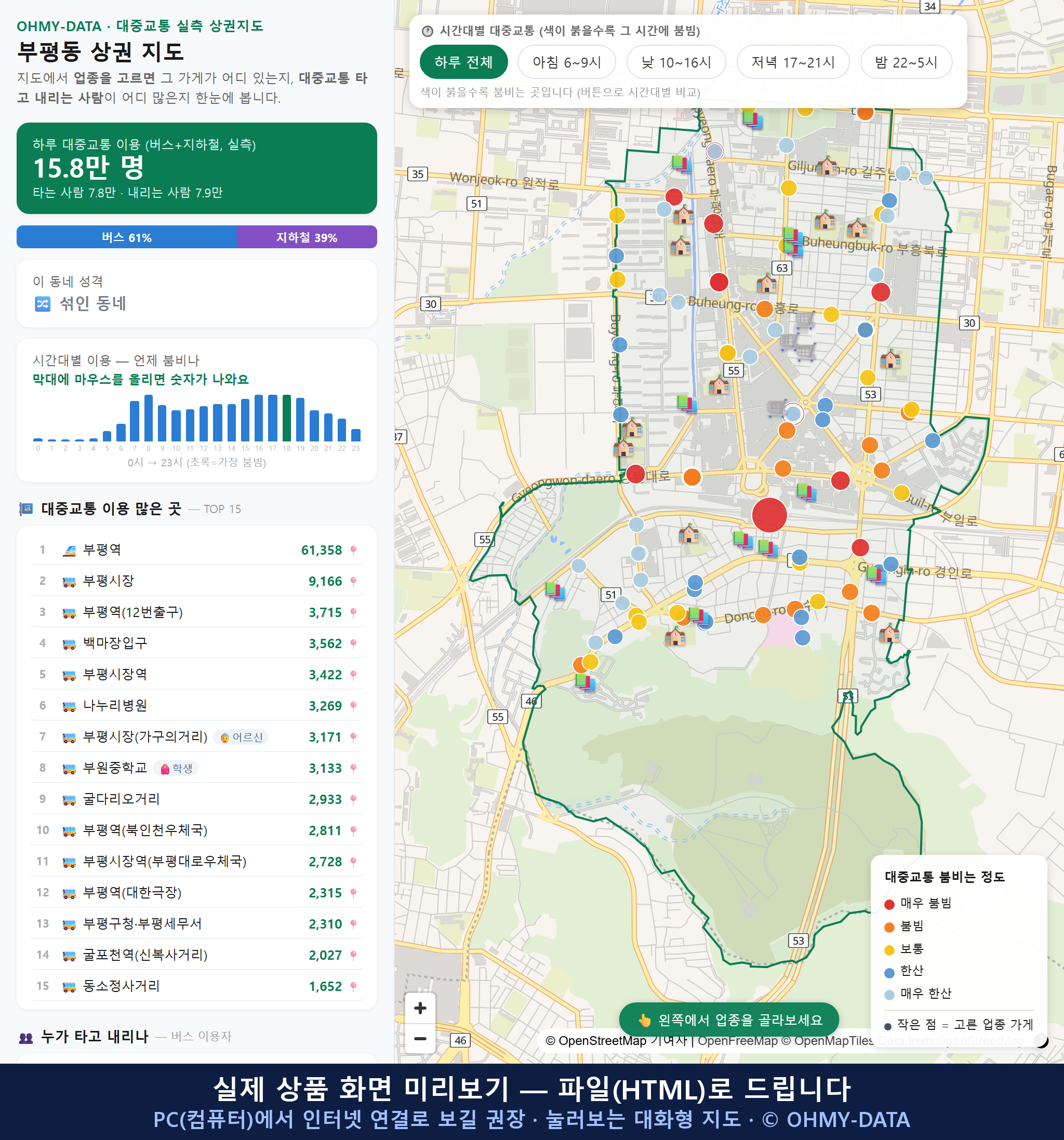Viewport: 1064px width, 1140px height.
Task: Click the bus icon next to 부평시장
Action: coord(69,582)
